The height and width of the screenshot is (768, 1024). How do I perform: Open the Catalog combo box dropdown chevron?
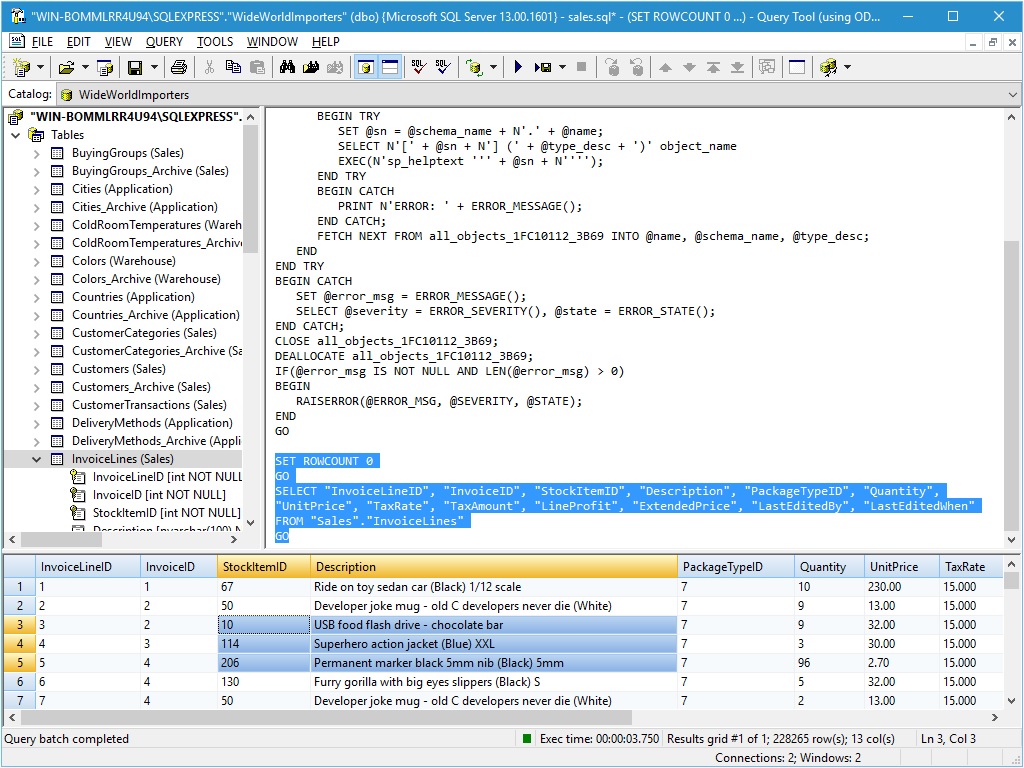(x=1011, y=95)
